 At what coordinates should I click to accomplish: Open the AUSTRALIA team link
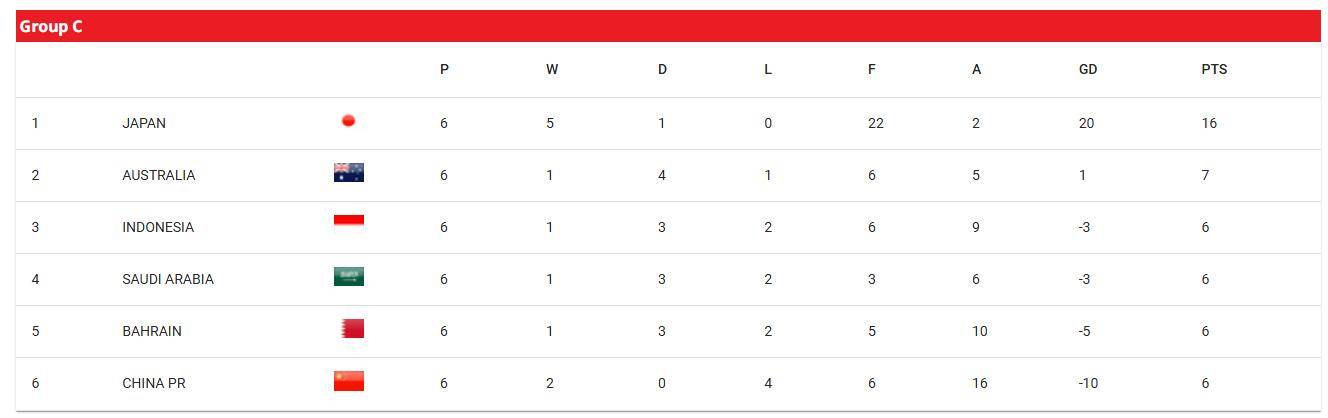click(x=159, y=175)
